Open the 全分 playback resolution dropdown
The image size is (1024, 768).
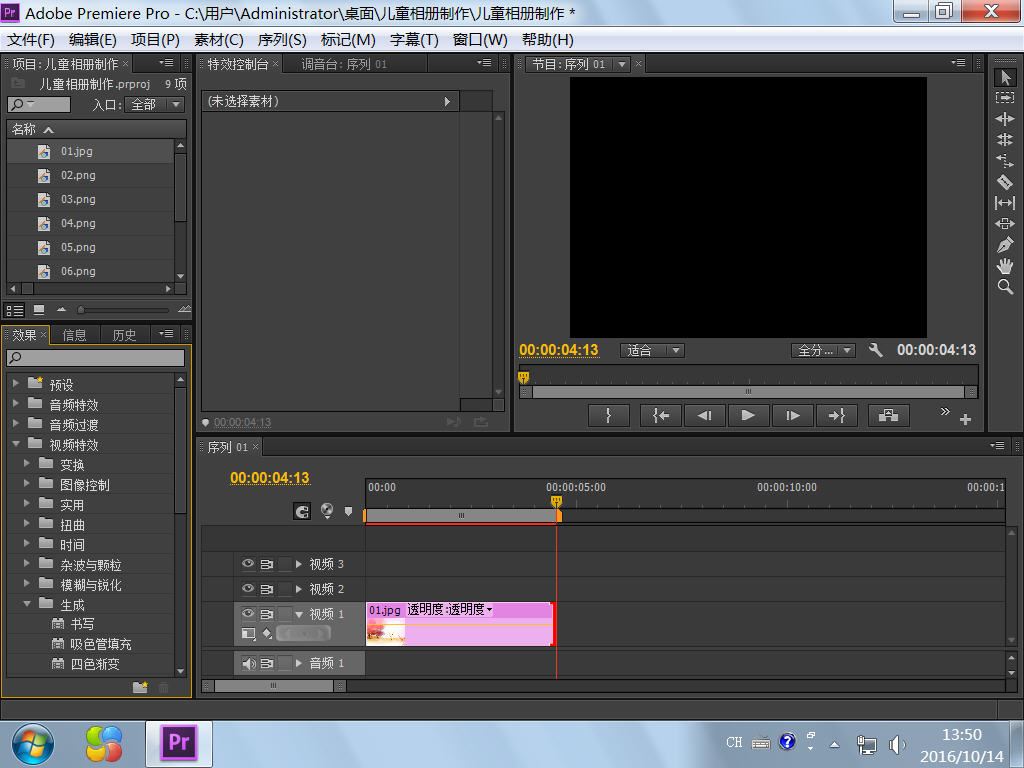point(823,351)
